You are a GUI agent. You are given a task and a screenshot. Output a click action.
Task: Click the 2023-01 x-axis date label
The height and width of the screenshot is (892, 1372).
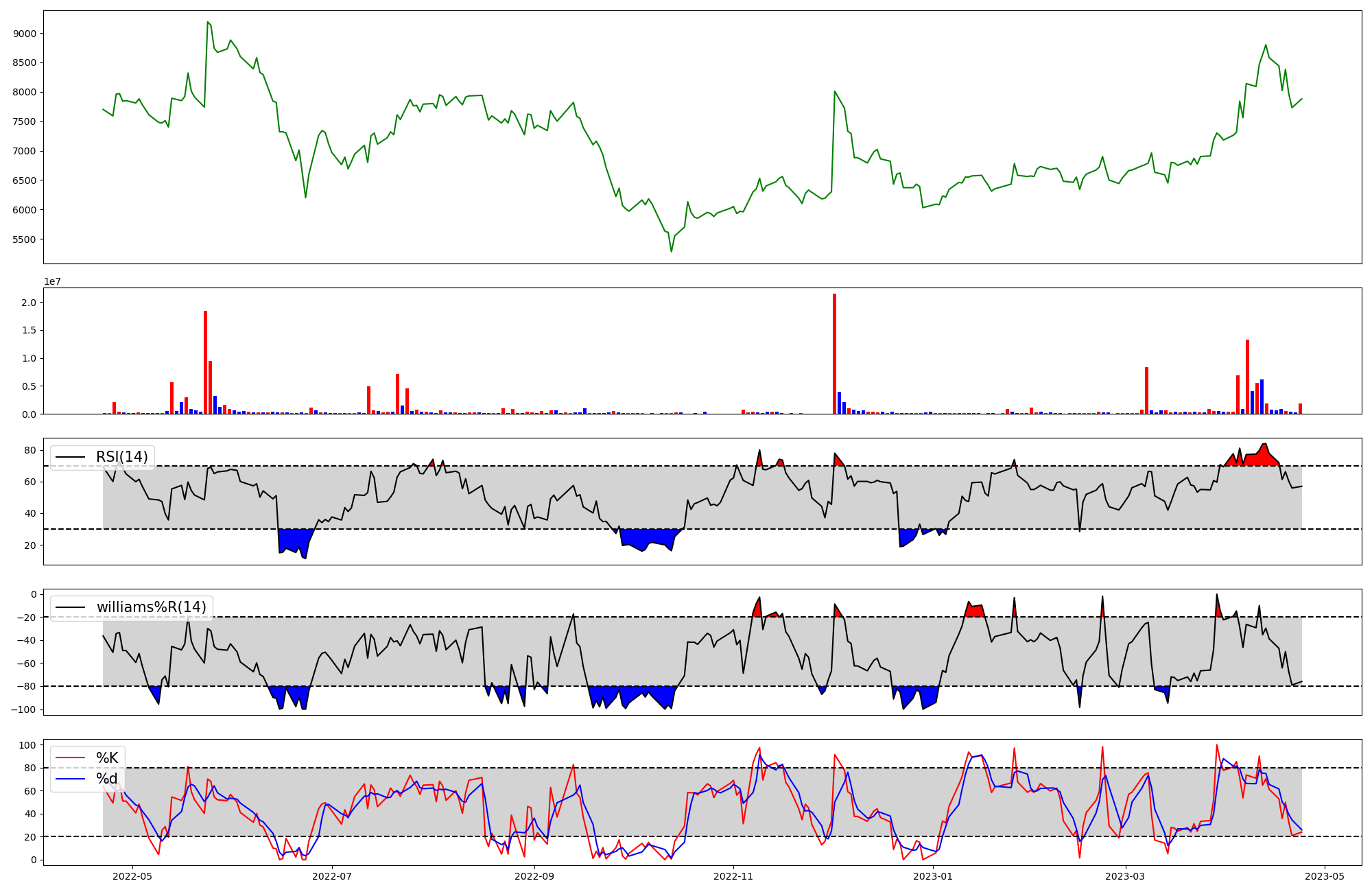point(934,876)
